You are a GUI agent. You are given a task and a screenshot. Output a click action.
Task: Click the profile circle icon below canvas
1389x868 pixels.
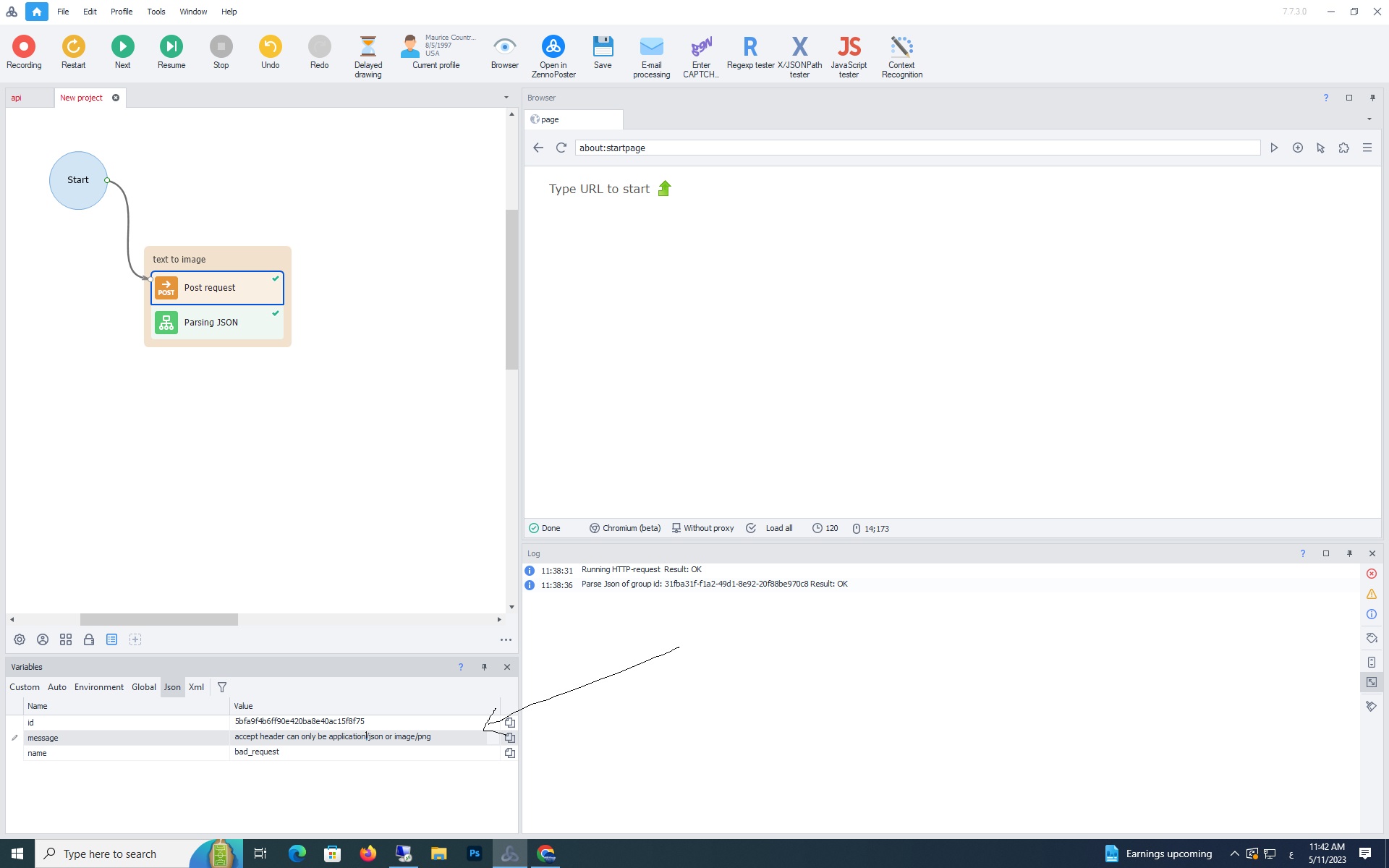(x=43, y=639)
